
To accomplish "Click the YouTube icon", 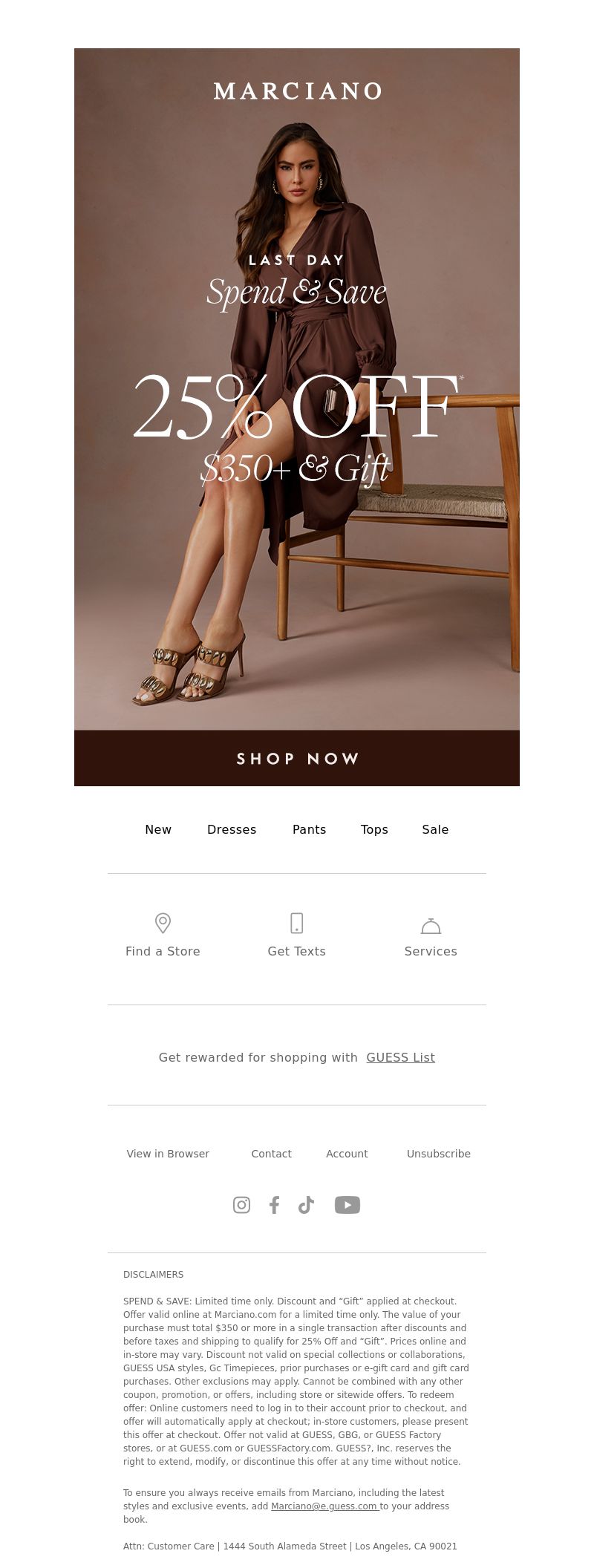I will click(x=347, y=1205).
